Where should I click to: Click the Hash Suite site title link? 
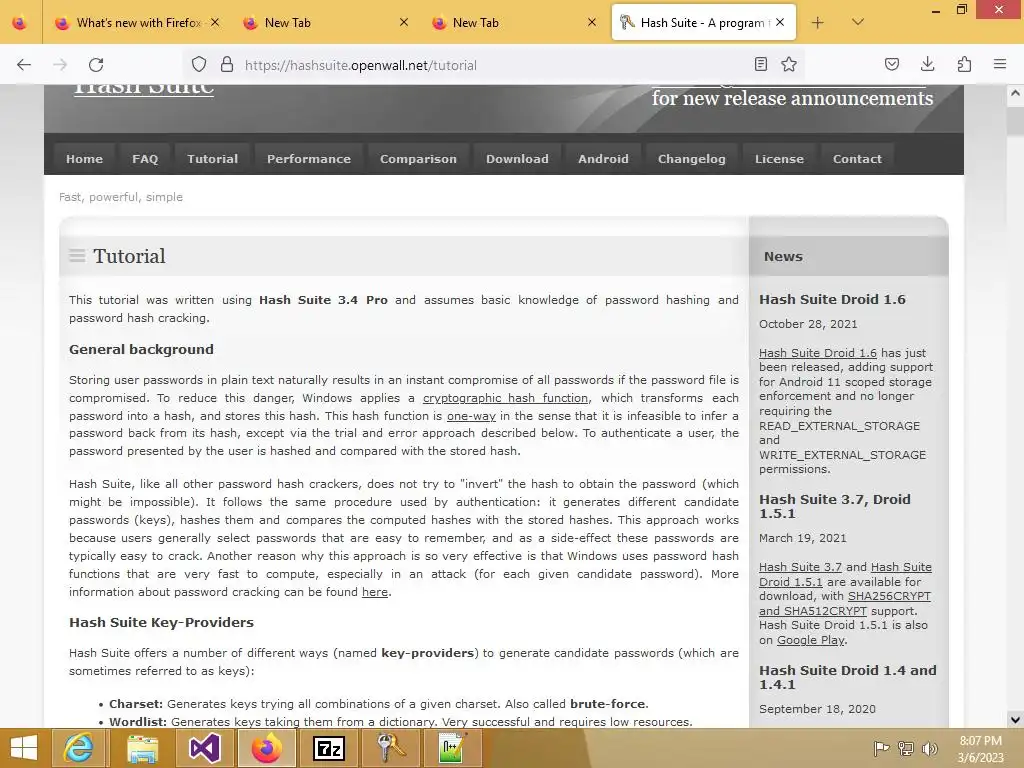point(144,89)
